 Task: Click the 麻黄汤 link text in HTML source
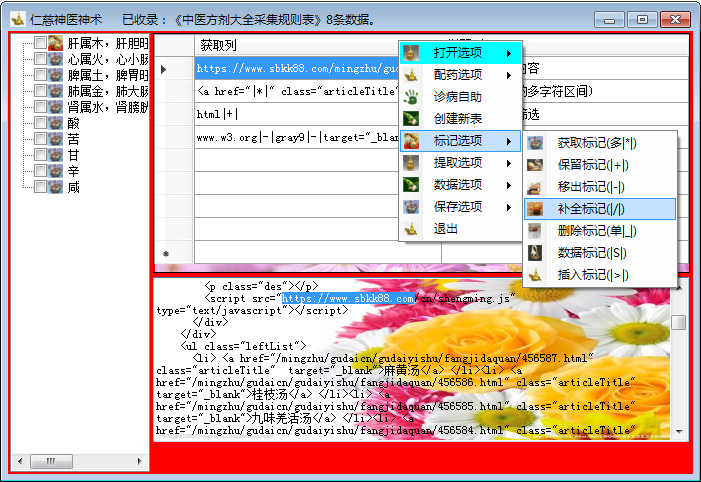401,370
